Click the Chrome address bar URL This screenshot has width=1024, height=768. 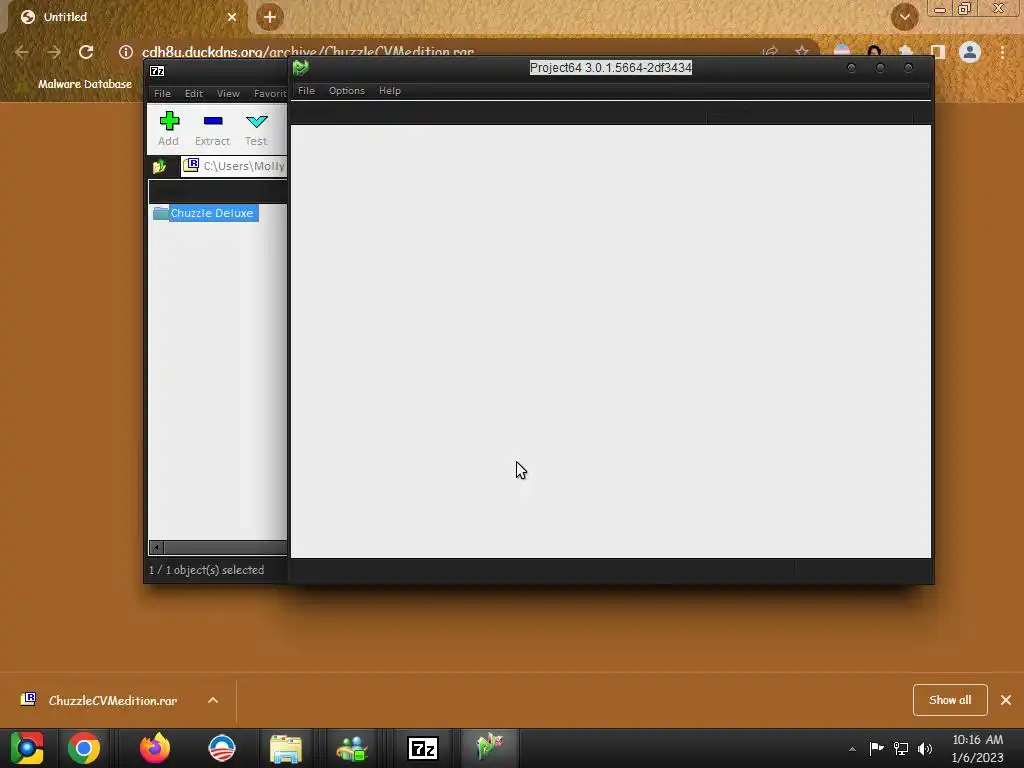pyautogui.click(x=308, y=52)
